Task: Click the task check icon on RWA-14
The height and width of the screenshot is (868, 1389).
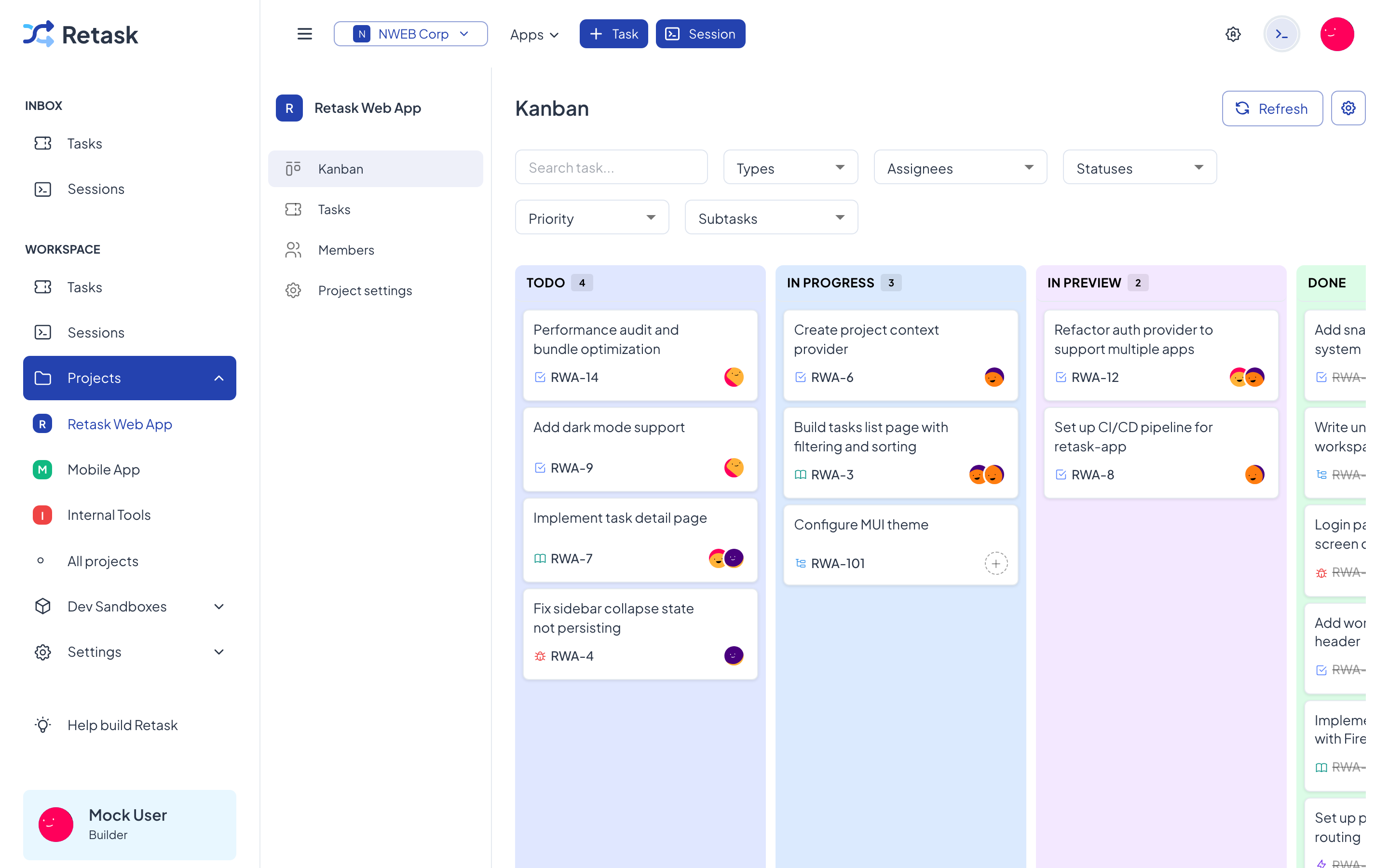Action: [540, 377]
